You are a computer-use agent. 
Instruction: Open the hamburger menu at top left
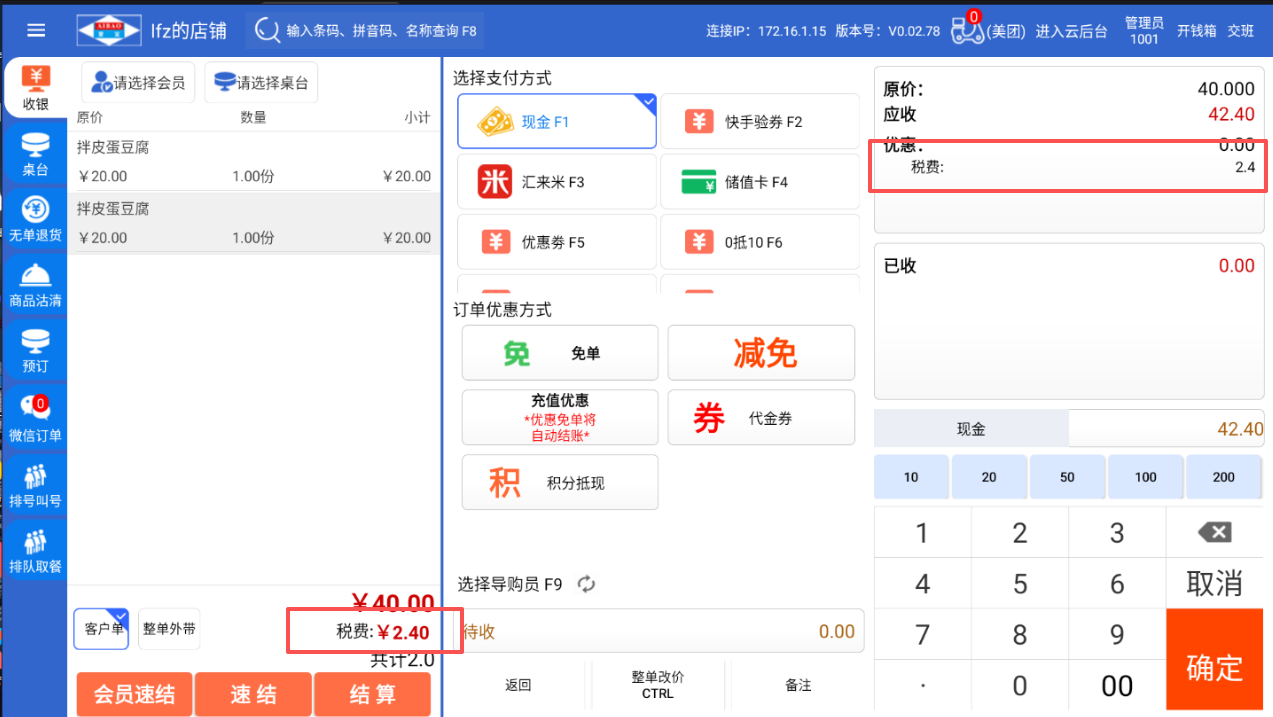click(x=36, y=30)
